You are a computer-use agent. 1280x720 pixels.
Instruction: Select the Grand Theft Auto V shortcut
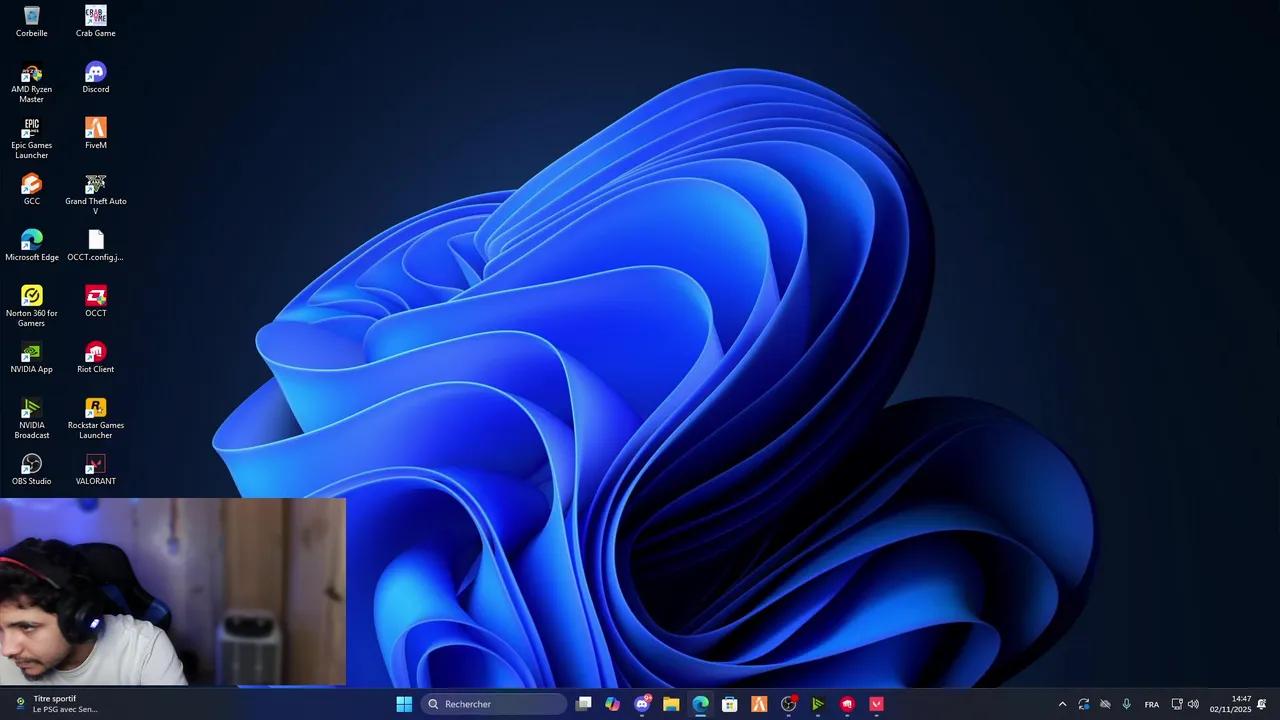tap(95, 185)
